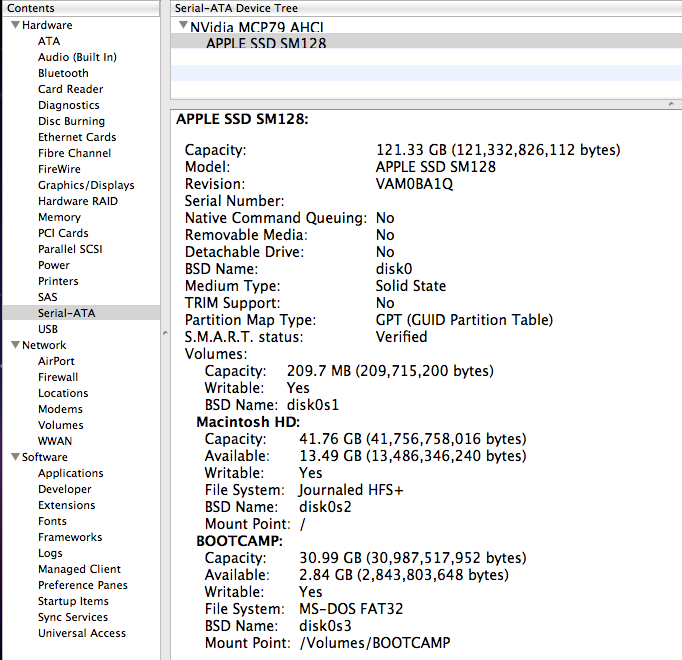This screenshot has width=682, height=660.
Task: Click the /Volumes/BOOTCAMP mount point value
Action: tap(375, 643)
